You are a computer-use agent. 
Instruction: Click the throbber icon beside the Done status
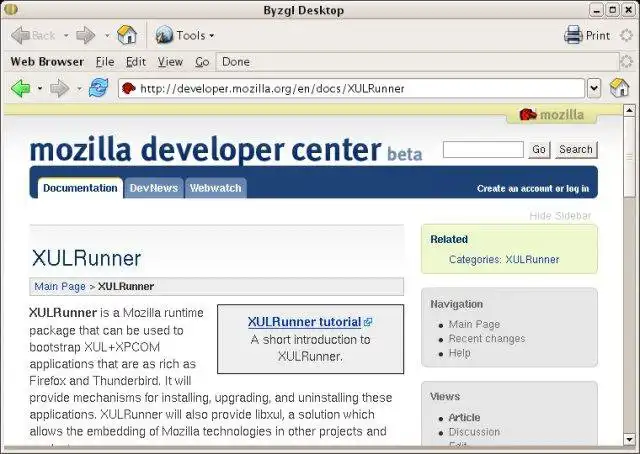pos(627,62)
